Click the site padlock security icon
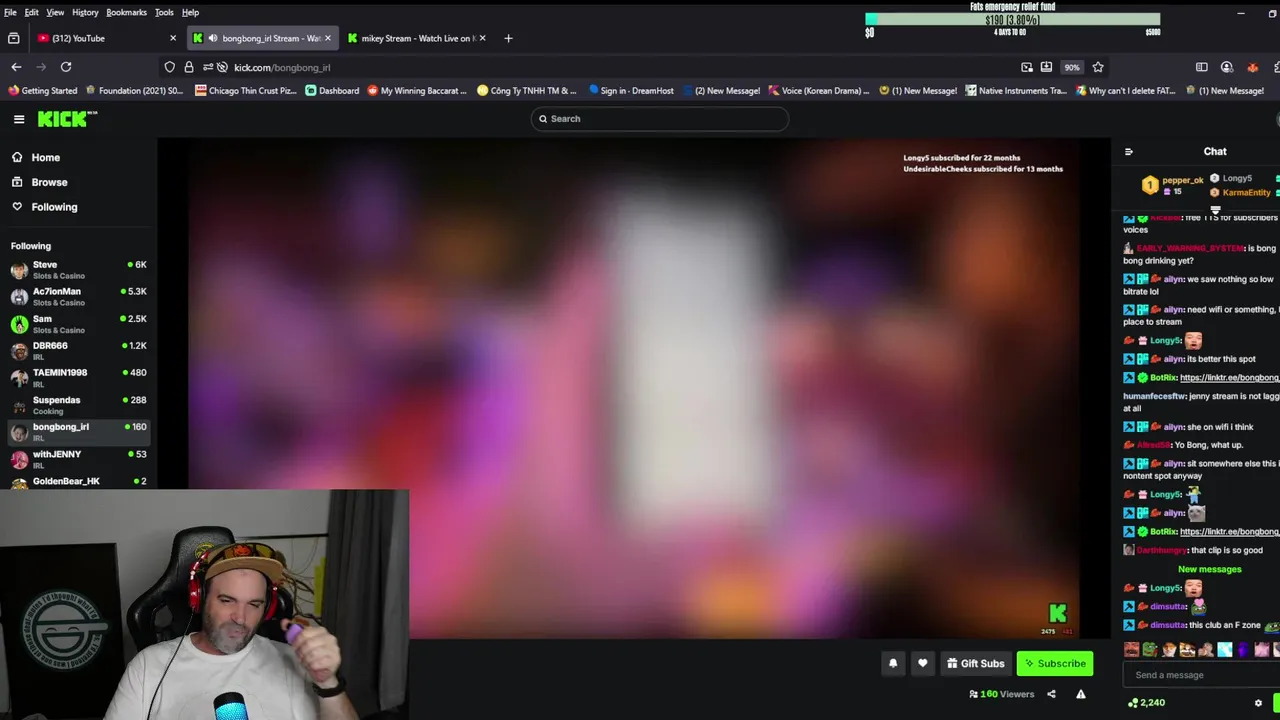Viewport: 1280px width, 720px height. click(x=188, y=67)
